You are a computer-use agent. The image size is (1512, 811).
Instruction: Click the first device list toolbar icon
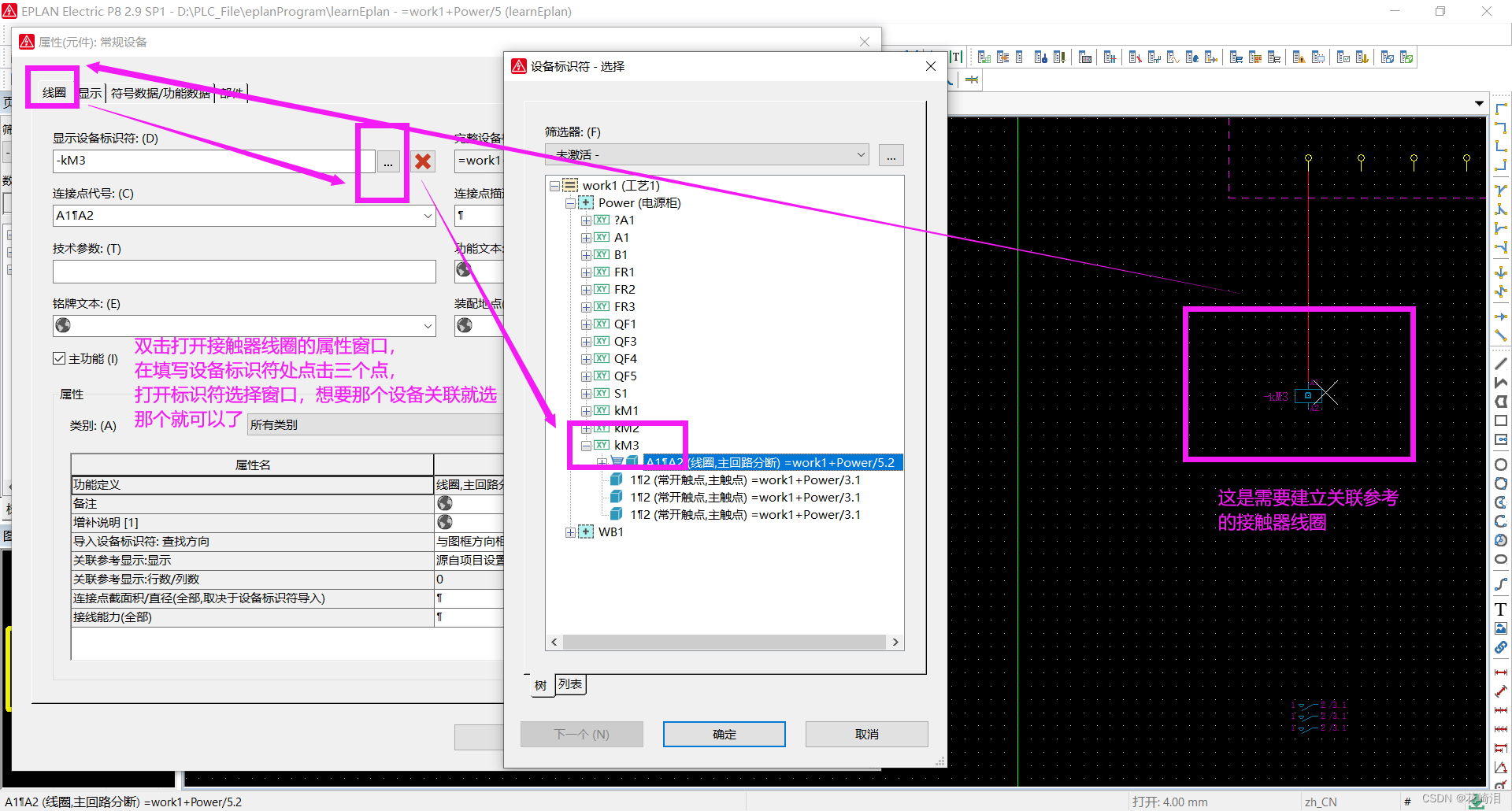984,57
